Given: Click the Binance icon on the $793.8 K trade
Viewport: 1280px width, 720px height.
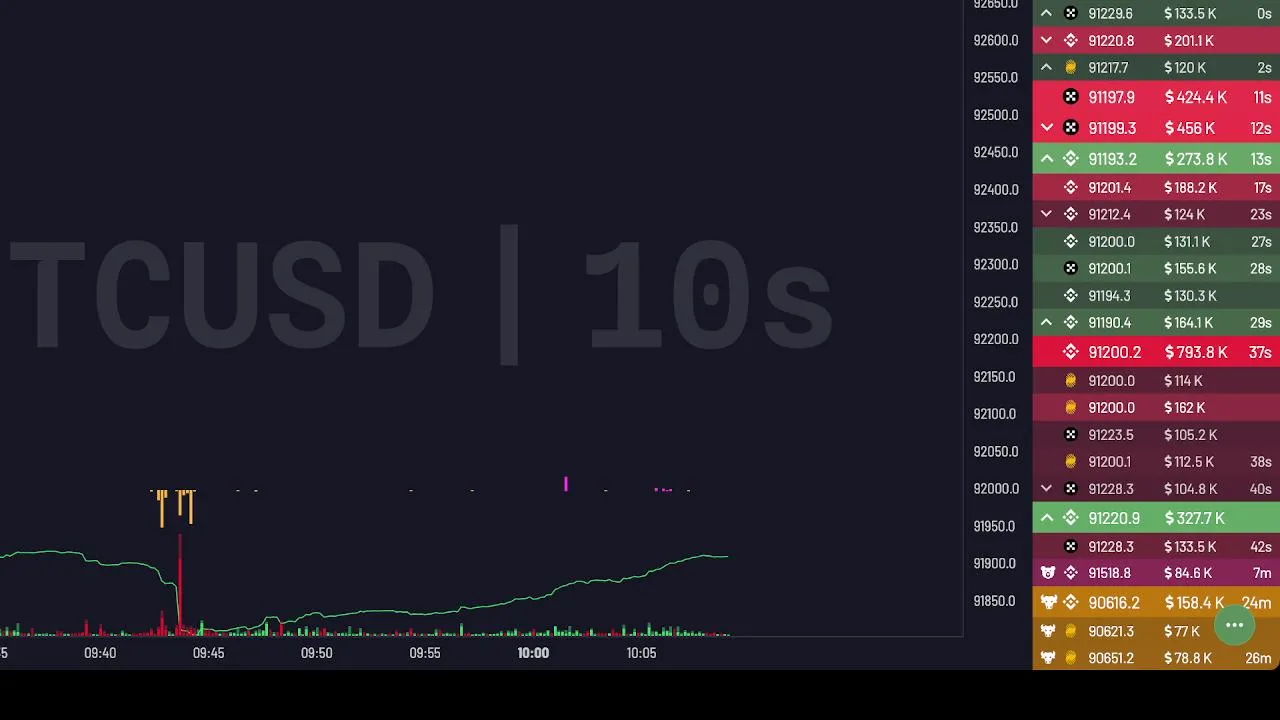Looking at the screenshot, I should click(x=1071, y=352).
